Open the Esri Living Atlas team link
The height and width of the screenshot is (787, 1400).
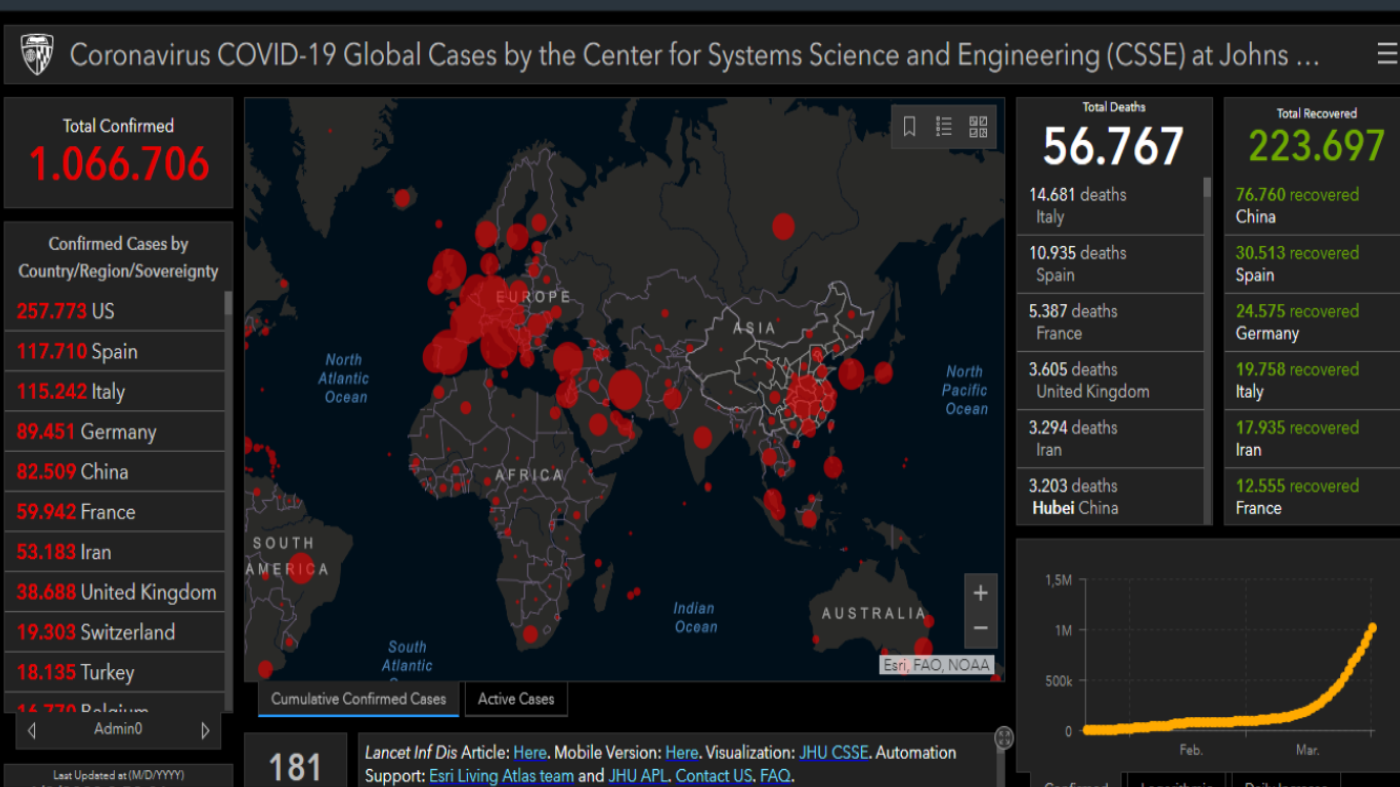[501, 776]
